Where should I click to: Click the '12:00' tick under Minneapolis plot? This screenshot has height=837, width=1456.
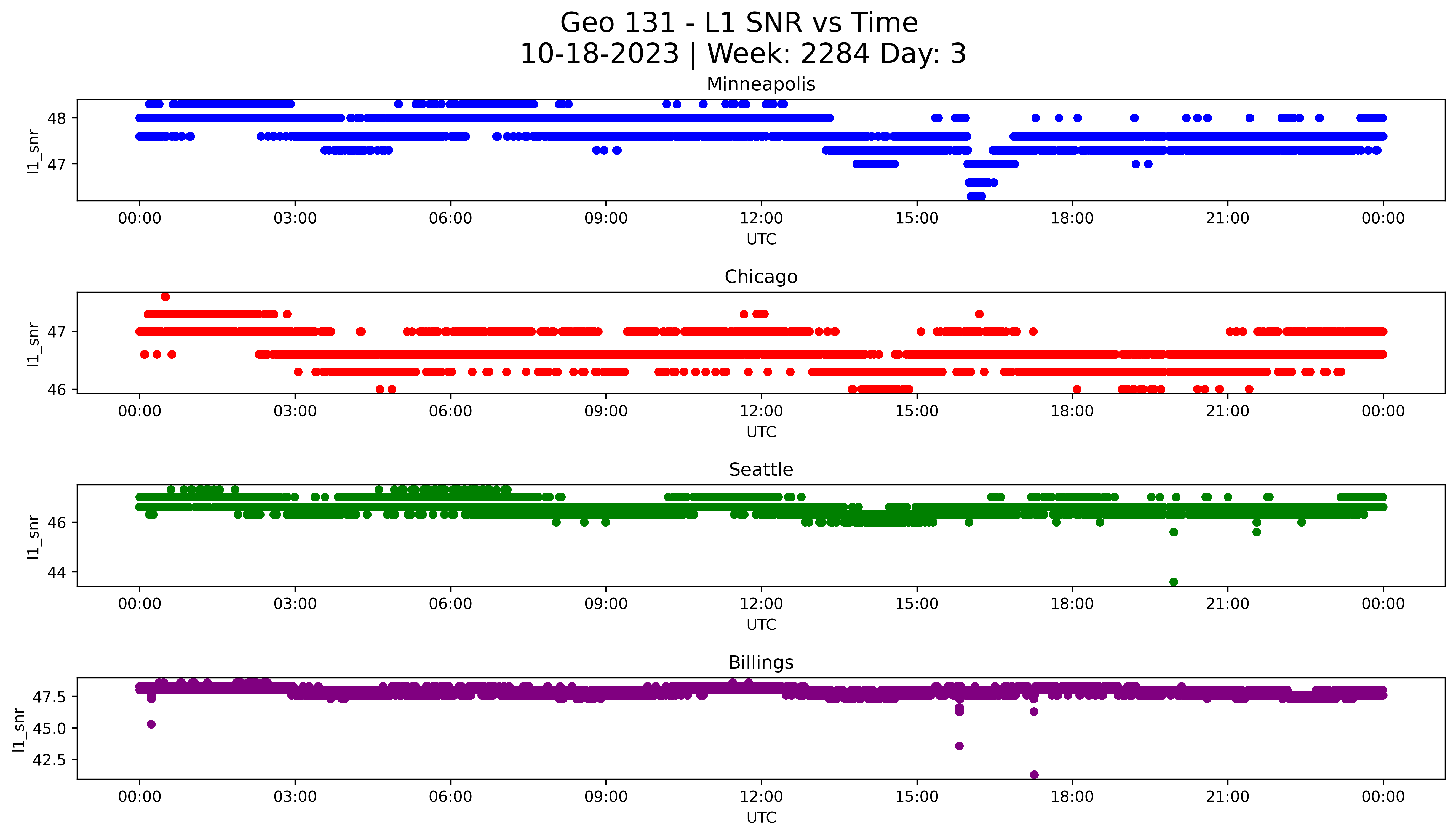[762, 219]
